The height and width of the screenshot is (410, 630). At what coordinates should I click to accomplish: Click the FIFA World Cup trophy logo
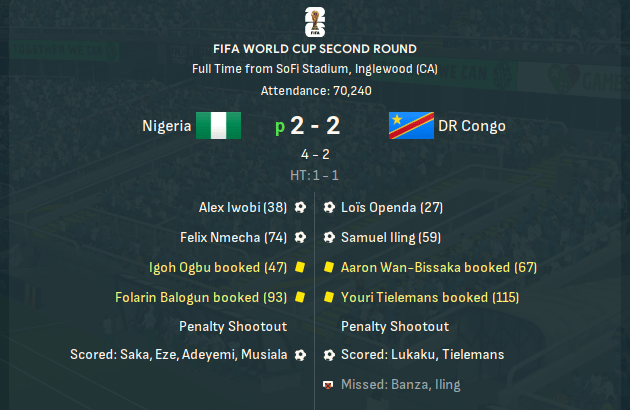point(315,22)
